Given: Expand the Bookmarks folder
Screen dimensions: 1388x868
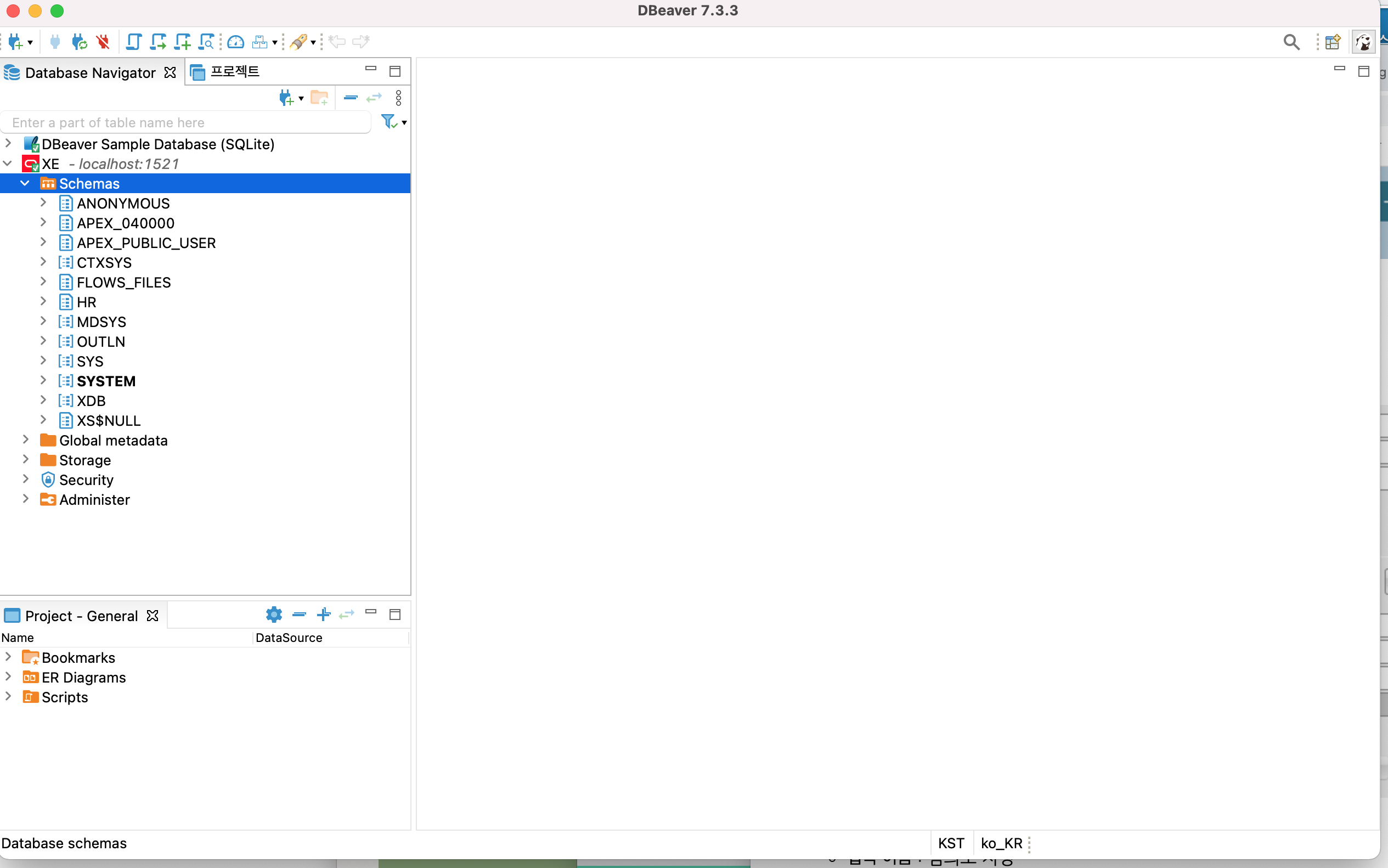Looking at the screenshot, I should 8,657.
